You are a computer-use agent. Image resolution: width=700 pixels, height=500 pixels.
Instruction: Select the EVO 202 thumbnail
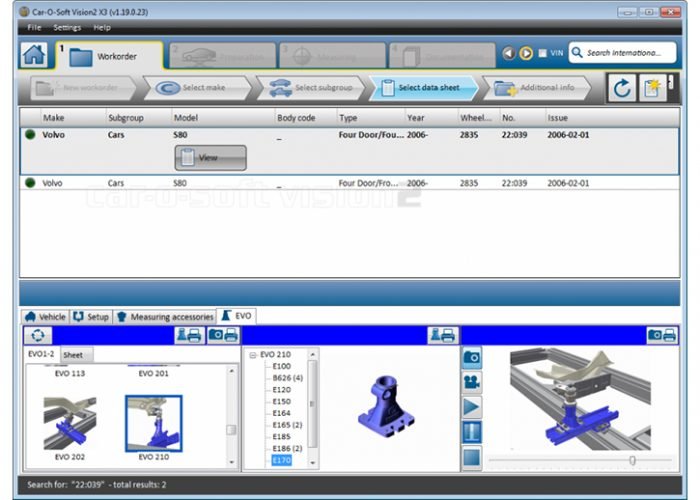pos(70,422)
